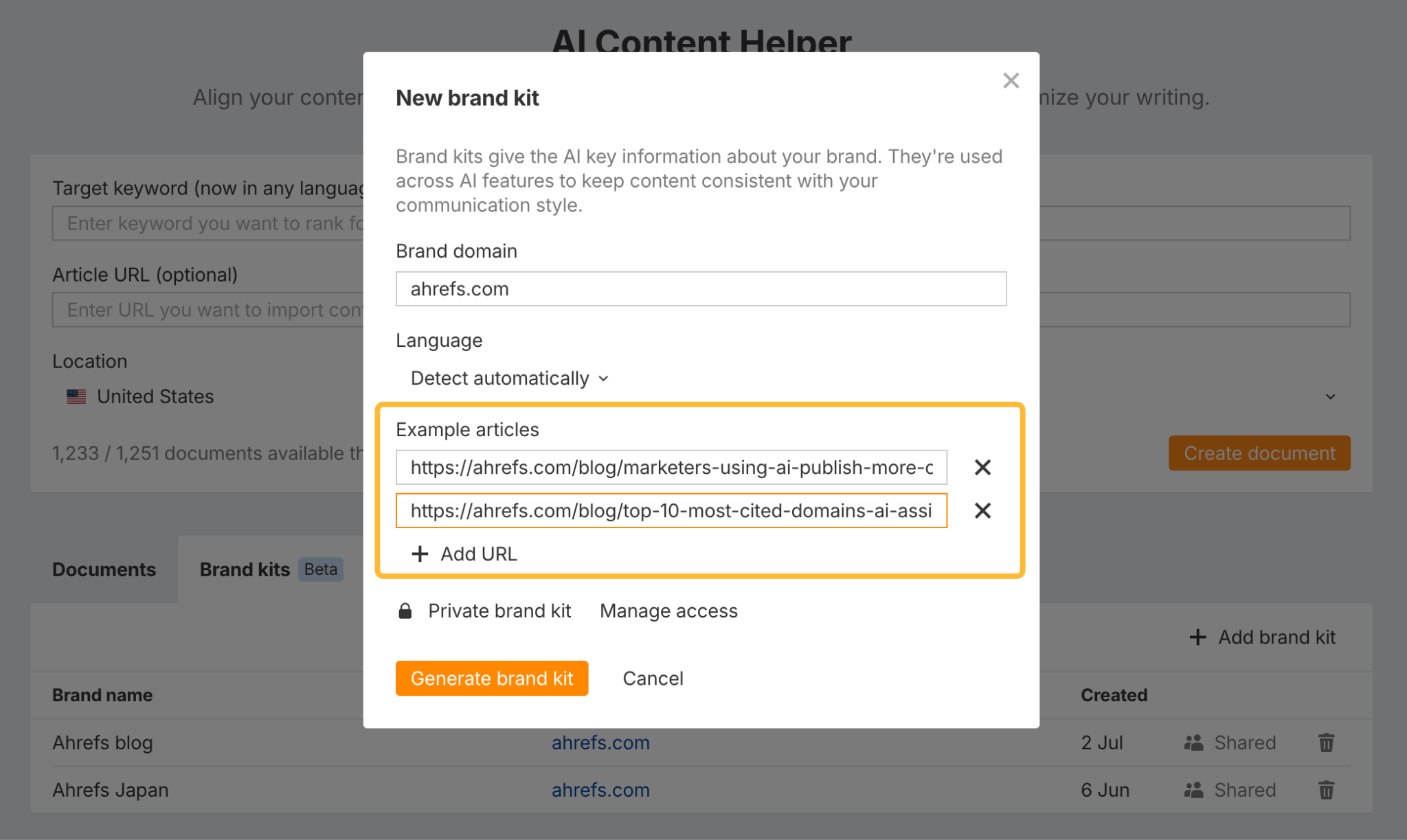Click the Create document button
The image size is (1407, 840).
[x=1259, y=453]
